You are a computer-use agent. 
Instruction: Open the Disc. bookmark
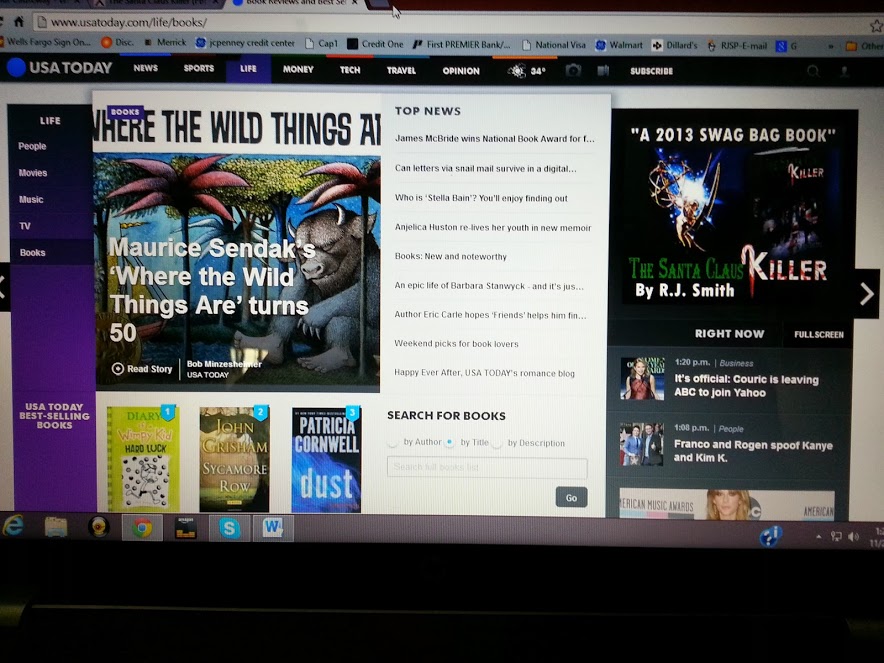[x=117, y=42]
